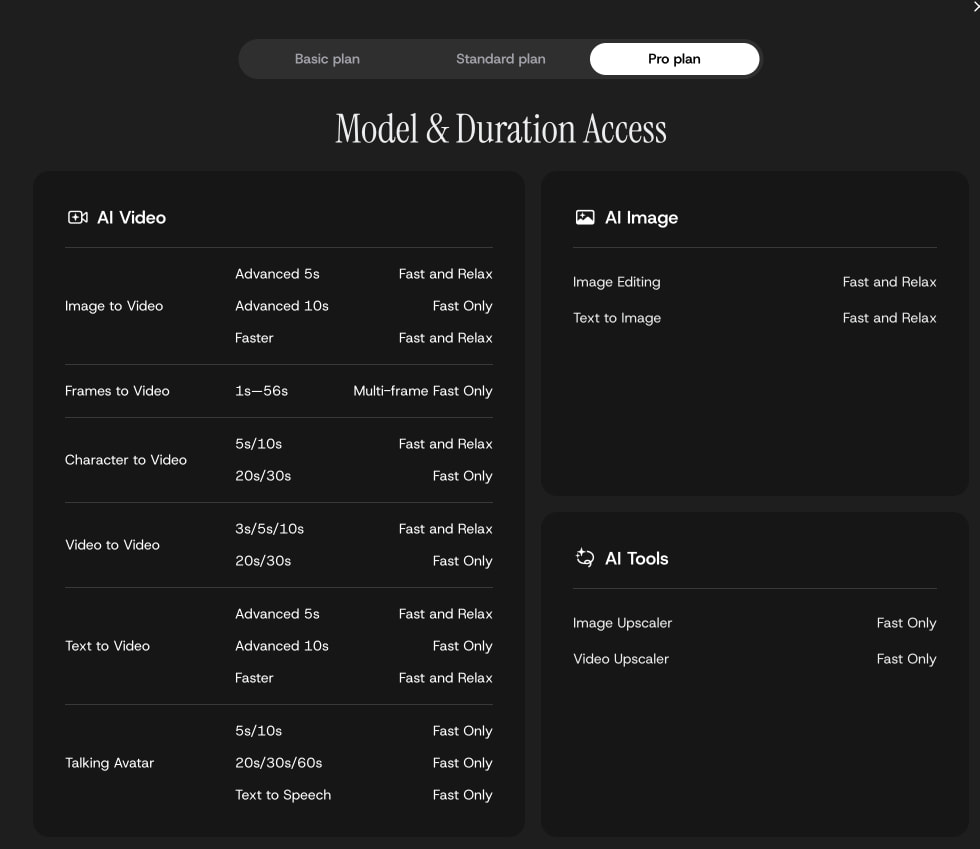This screenshot has width=980, height=849.
Task: Click the Talking Avatar label
Action: [x=109, y=763]
